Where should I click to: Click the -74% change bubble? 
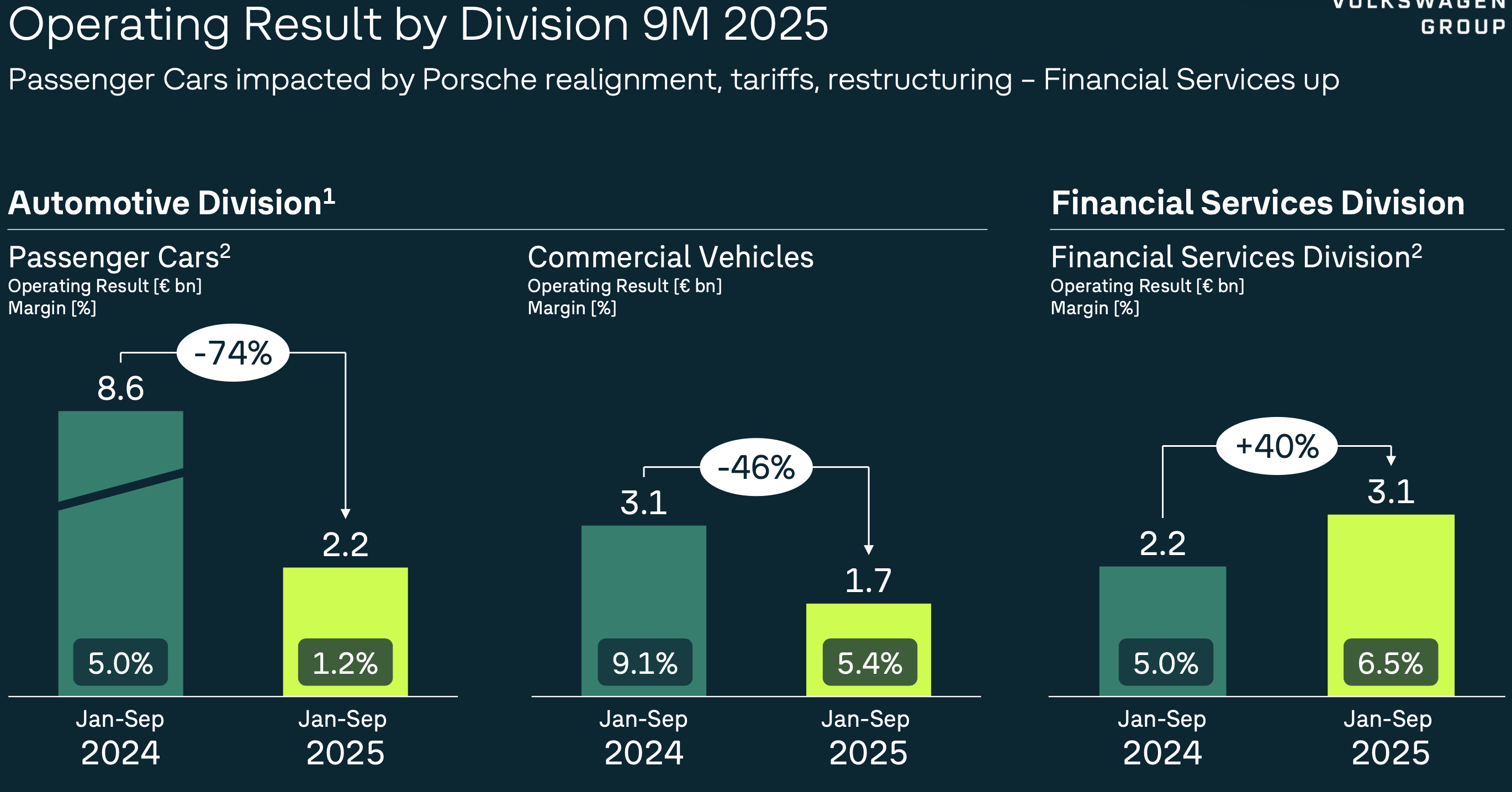[x=233, y=353]
